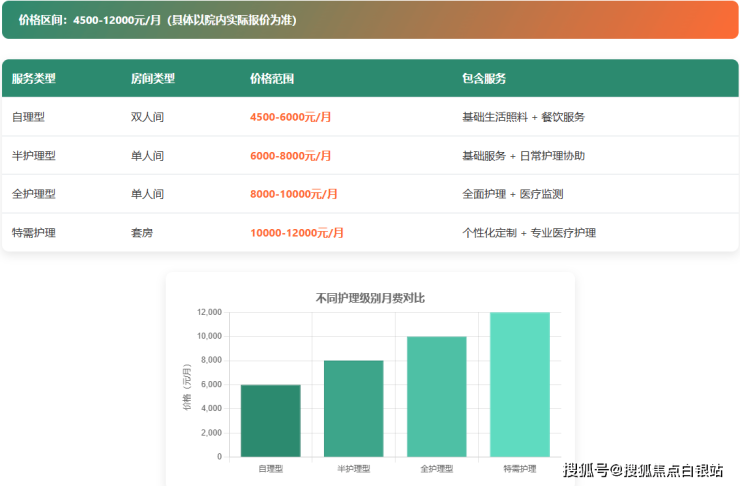Click the dark green 自理型 chart bar
Image resolution: width=740 pixels, height=486 pixels.
coord(270,421)
